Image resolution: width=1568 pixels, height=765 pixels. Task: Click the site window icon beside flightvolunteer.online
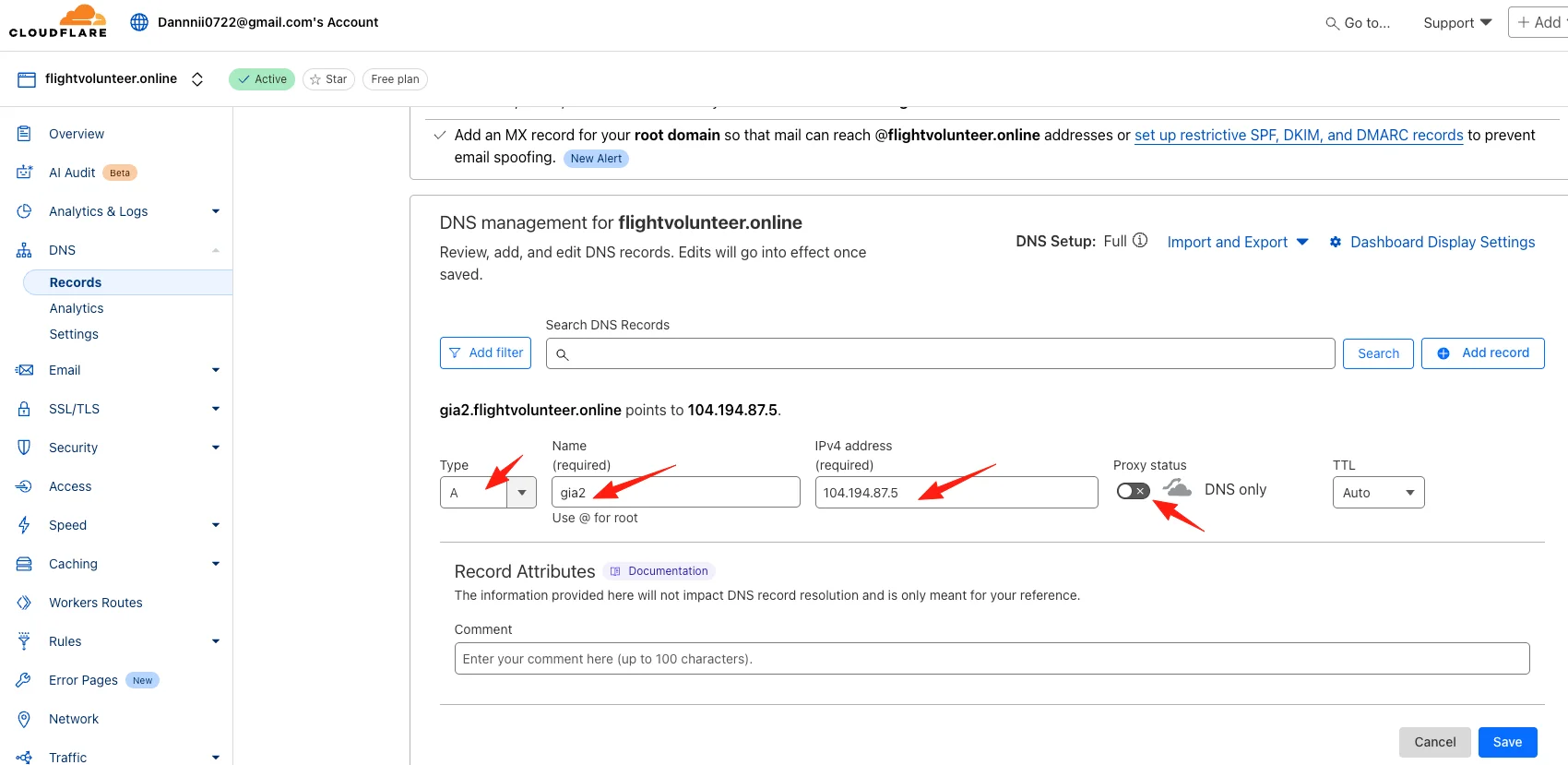27,79
